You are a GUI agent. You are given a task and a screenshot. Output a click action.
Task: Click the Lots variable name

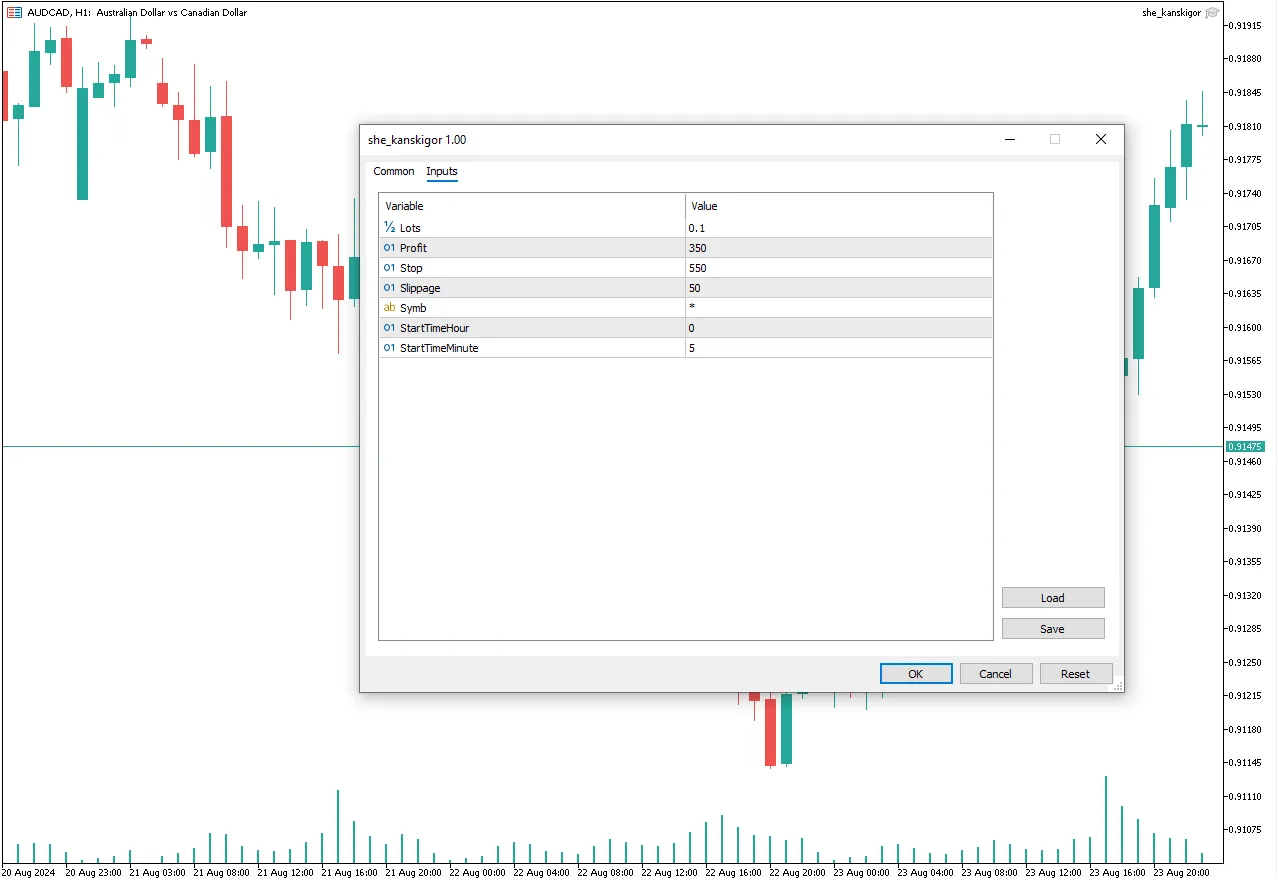[410, 228]
